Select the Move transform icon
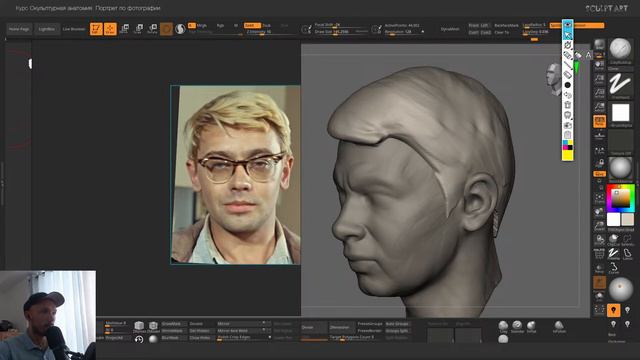This screenshot has height=360, width=640. click(124, 29)
